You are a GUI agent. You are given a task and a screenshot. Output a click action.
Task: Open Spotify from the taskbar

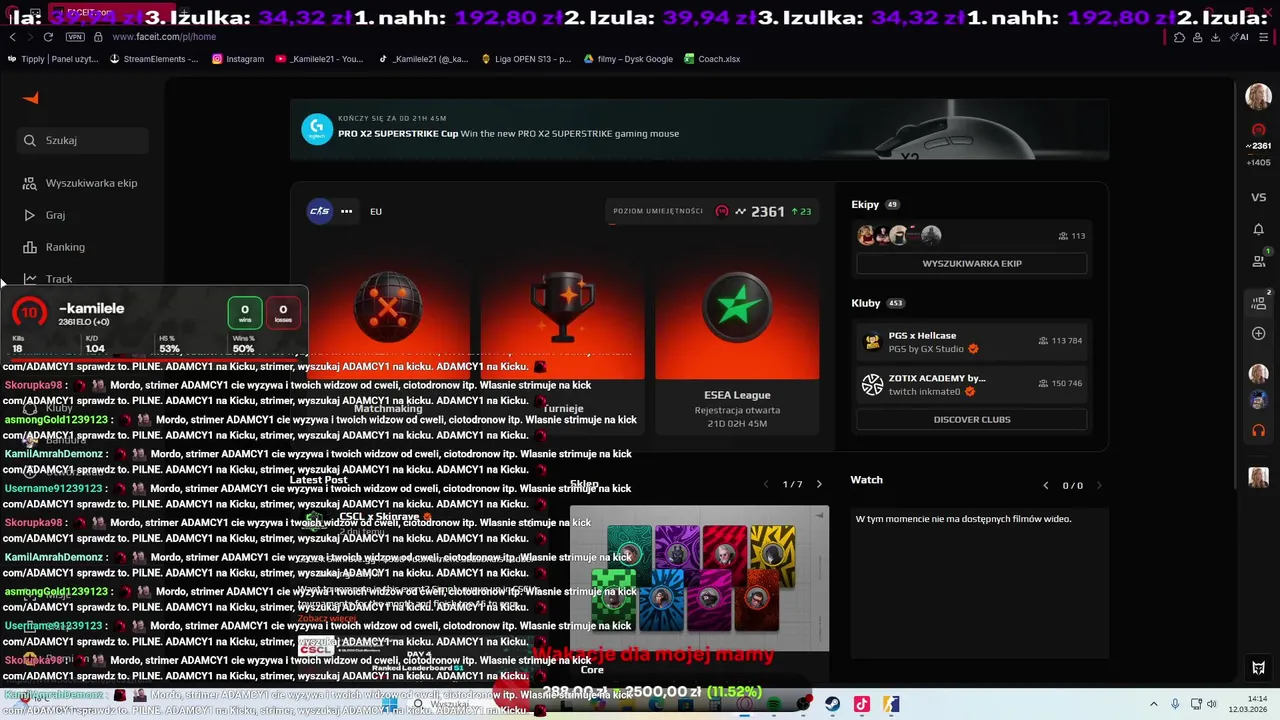click(775, 704)
